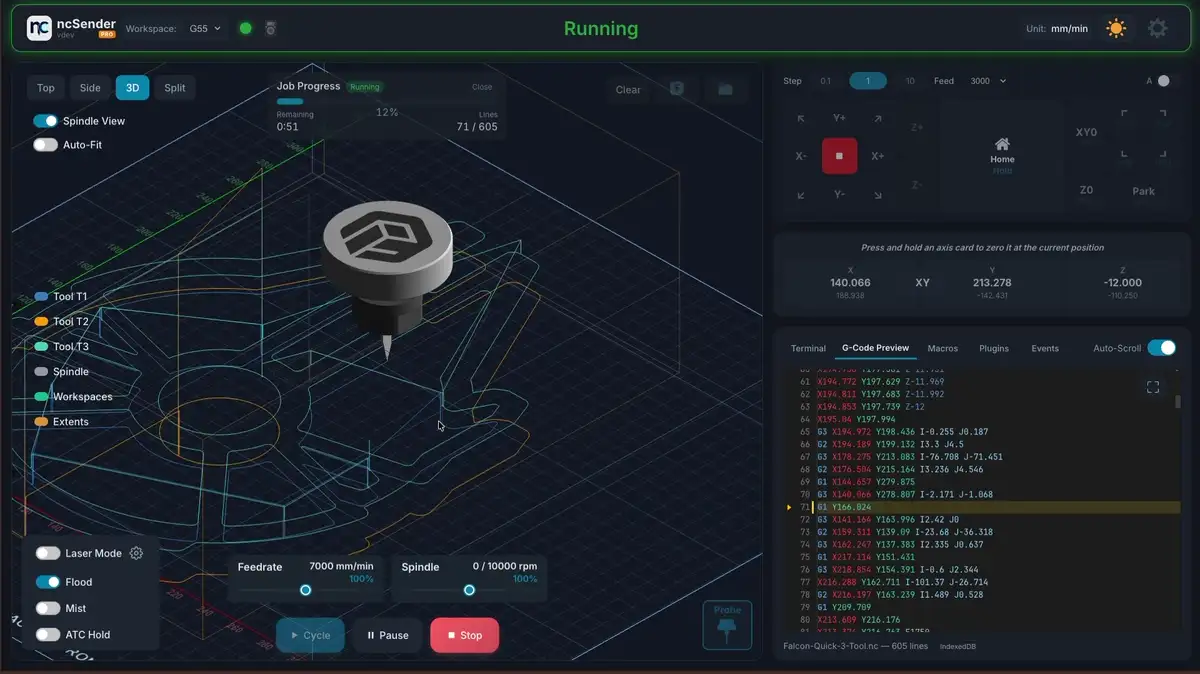Screen dimensions: 1200x674
Task: Jog diagonally up-left with the arrow
Action: [x=801, y=119]
